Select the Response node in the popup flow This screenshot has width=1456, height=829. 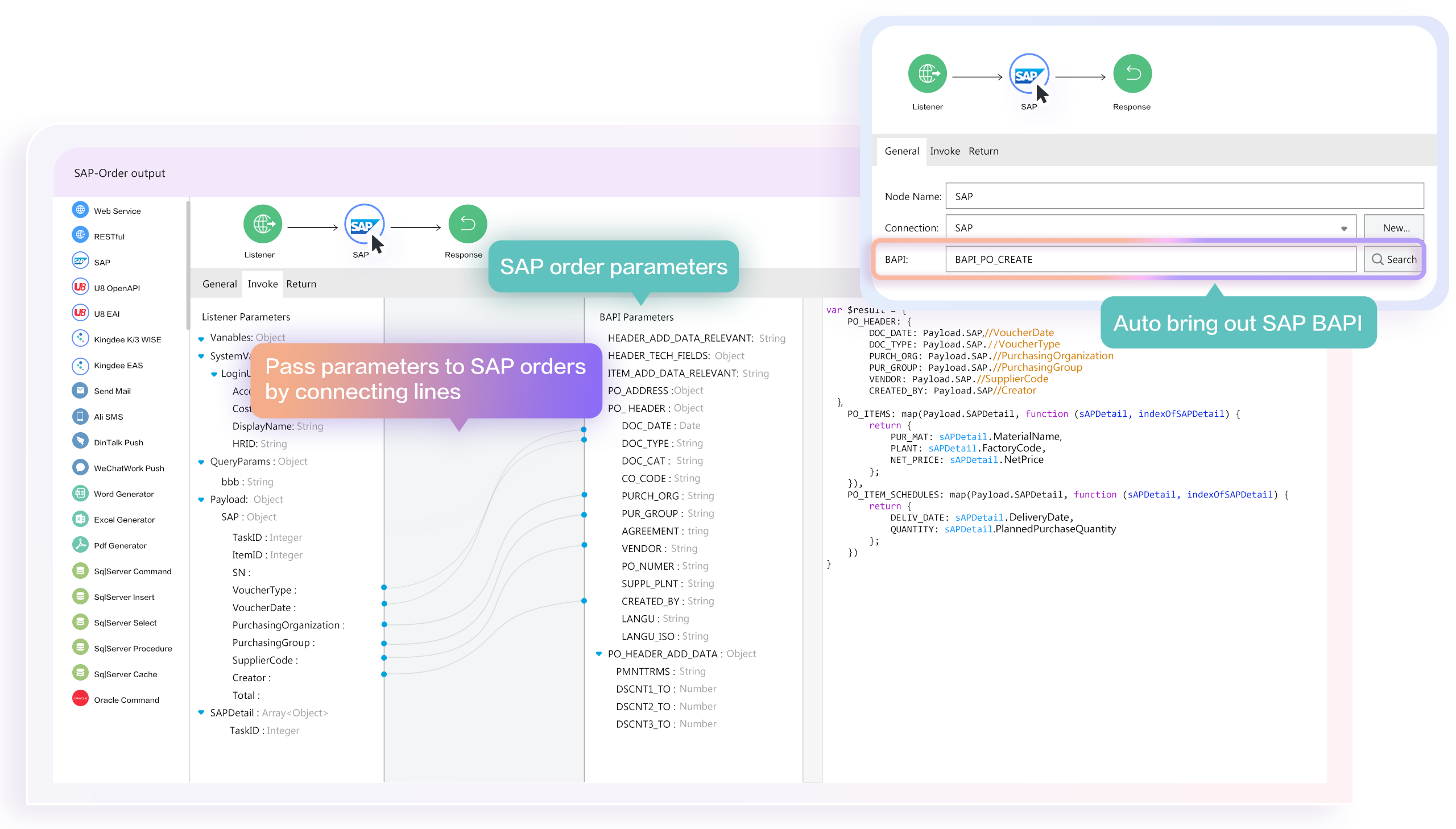(1132, 73)
